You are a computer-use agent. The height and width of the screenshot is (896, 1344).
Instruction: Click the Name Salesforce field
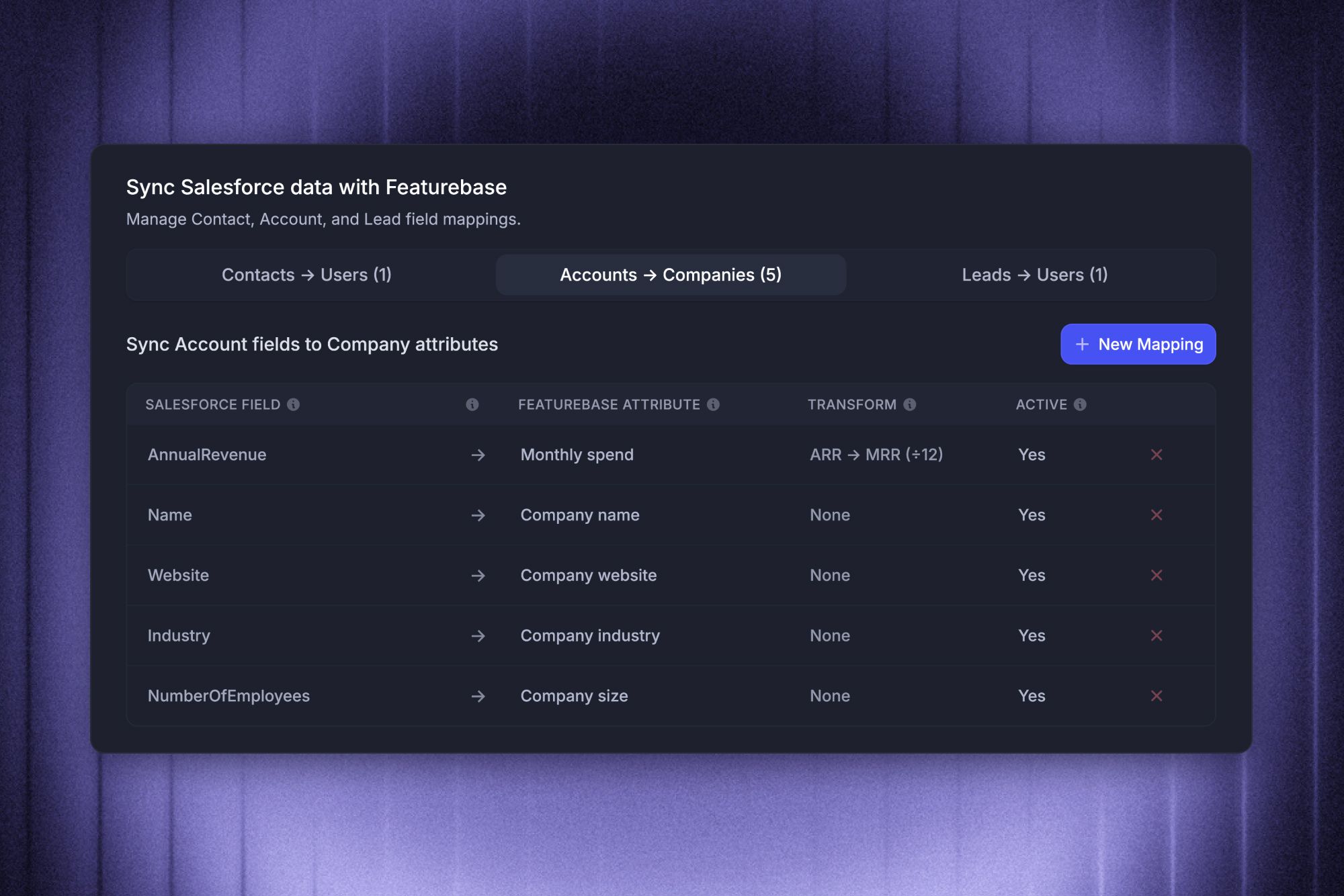[170, 515]
